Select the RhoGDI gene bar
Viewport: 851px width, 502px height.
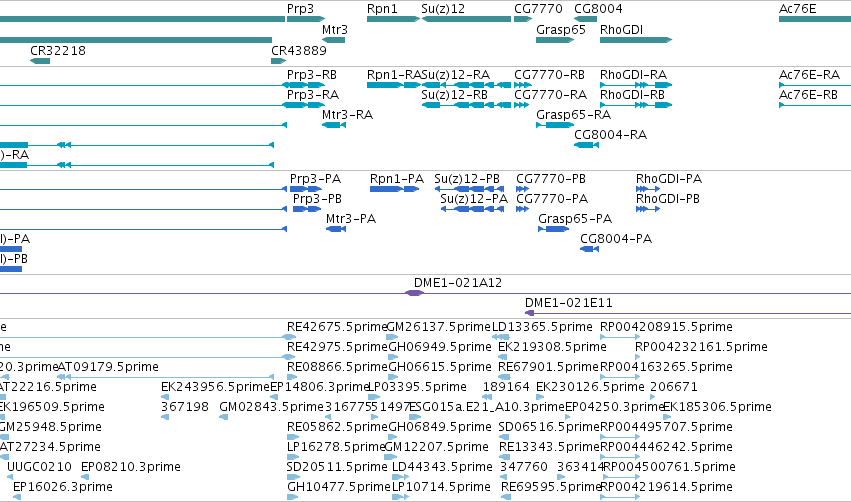(636, 40)
